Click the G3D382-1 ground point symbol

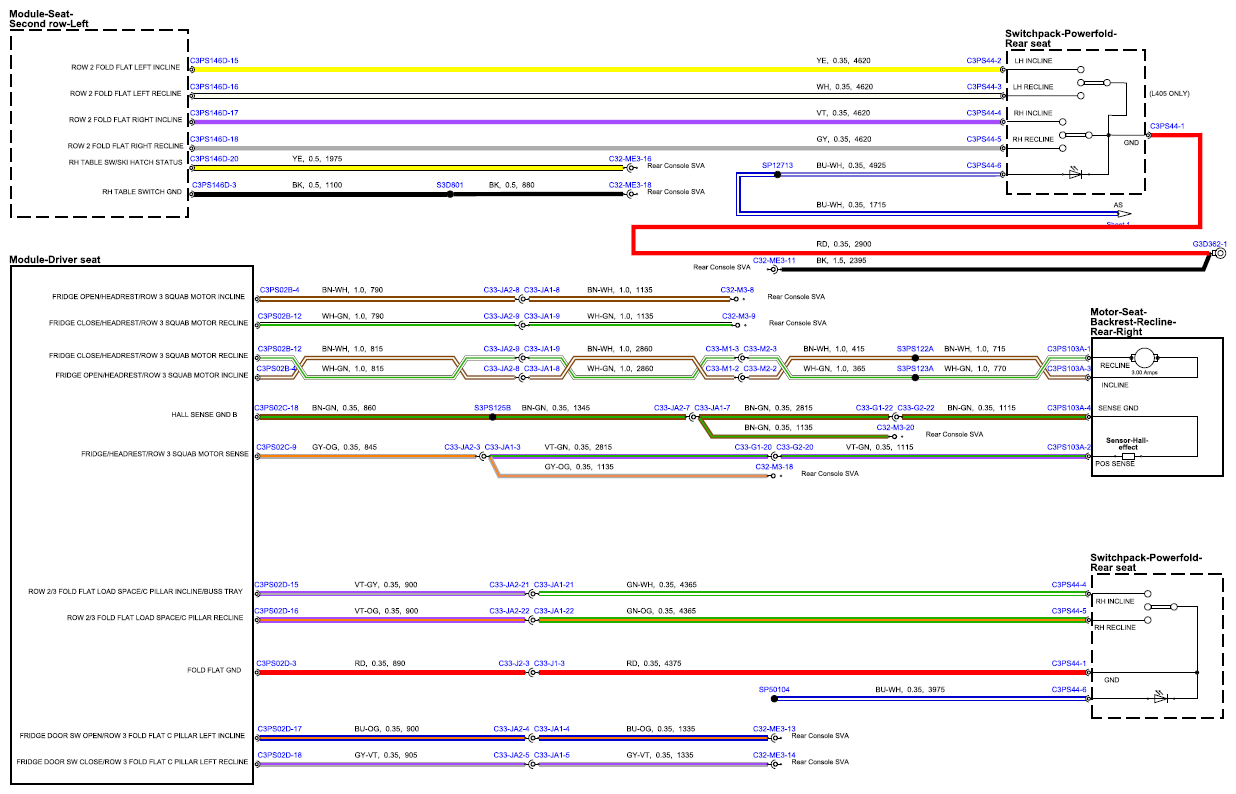(1219, 255)
